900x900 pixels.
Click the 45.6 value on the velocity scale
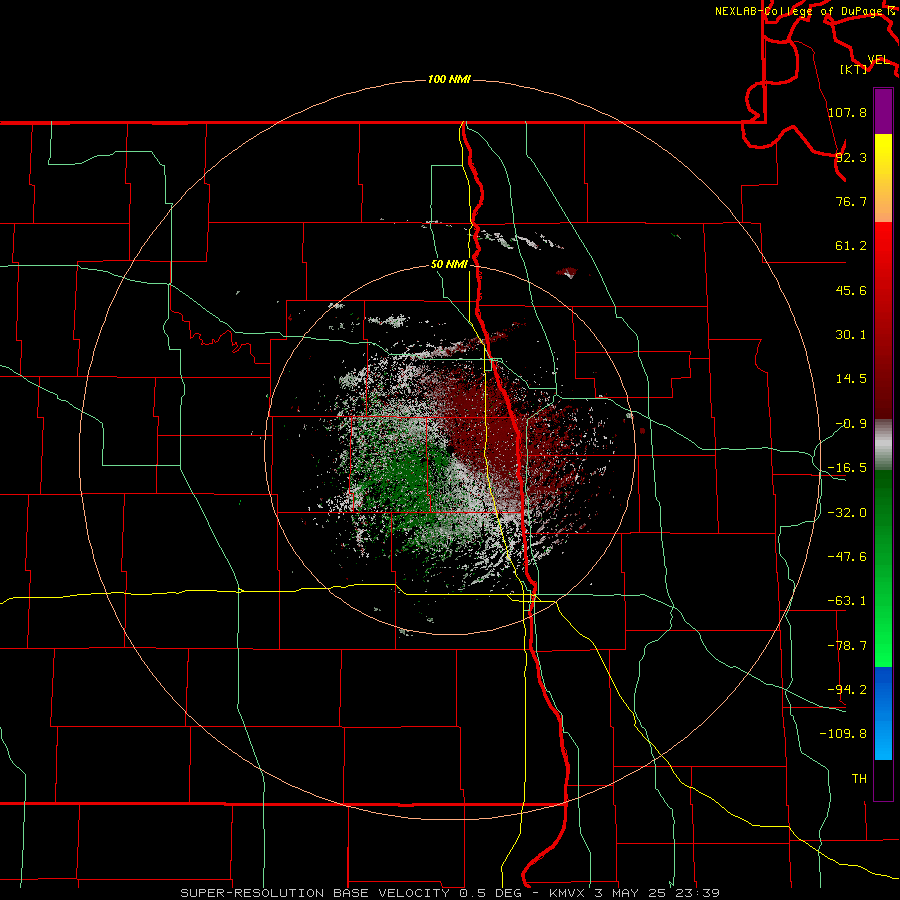[851, 290]
